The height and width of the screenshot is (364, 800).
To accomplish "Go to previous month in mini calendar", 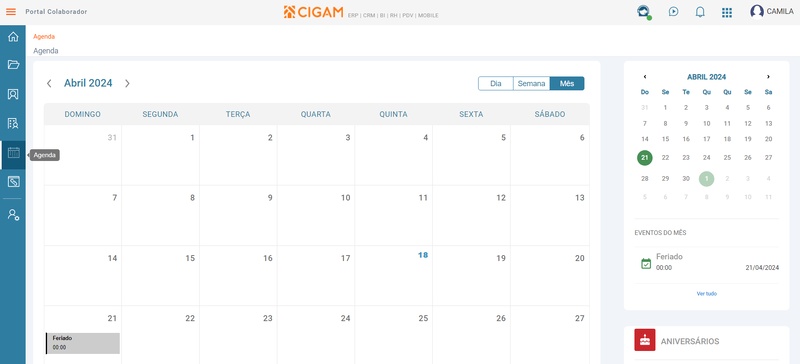I will [x=645, y=77].
